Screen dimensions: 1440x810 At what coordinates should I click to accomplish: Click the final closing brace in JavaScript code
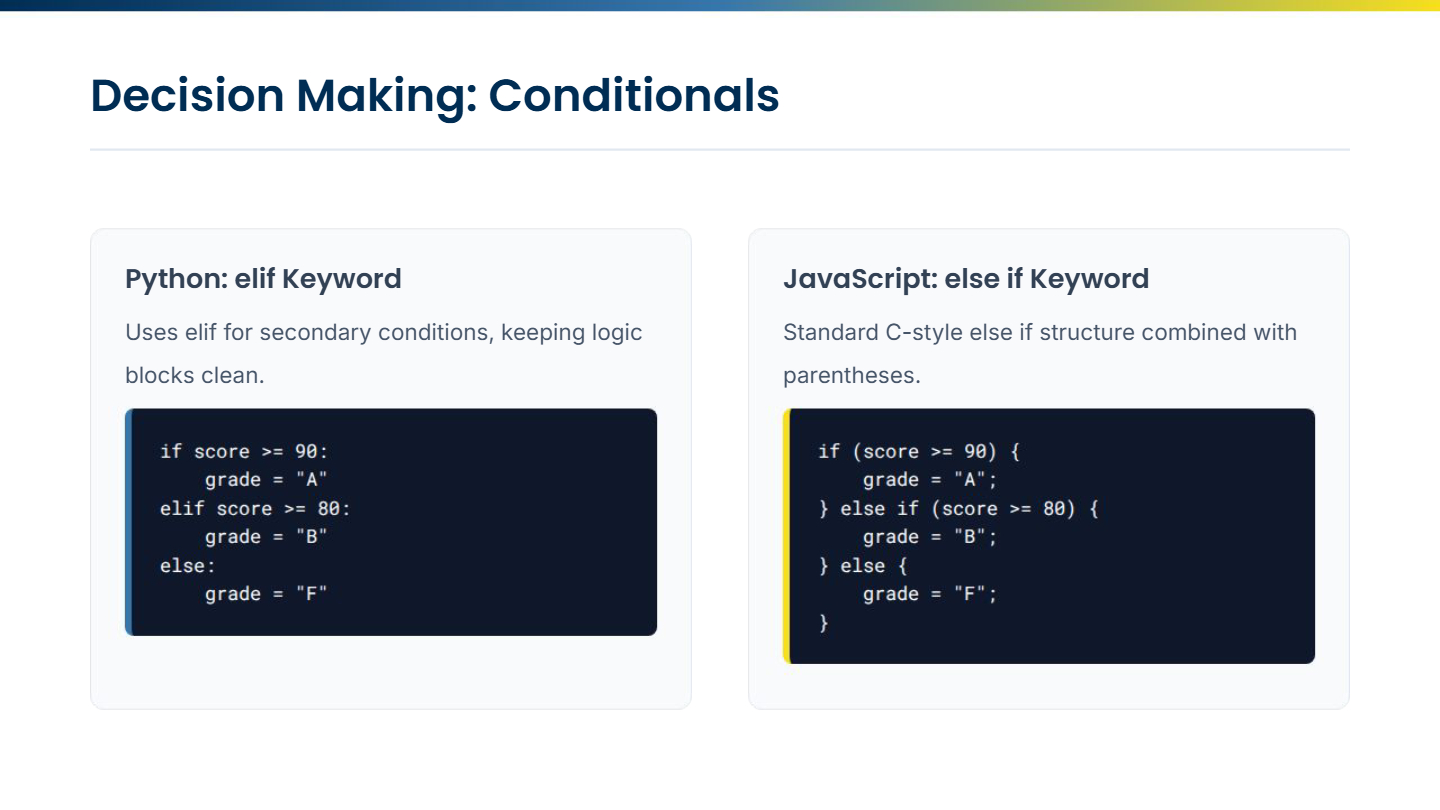(824, 623)
